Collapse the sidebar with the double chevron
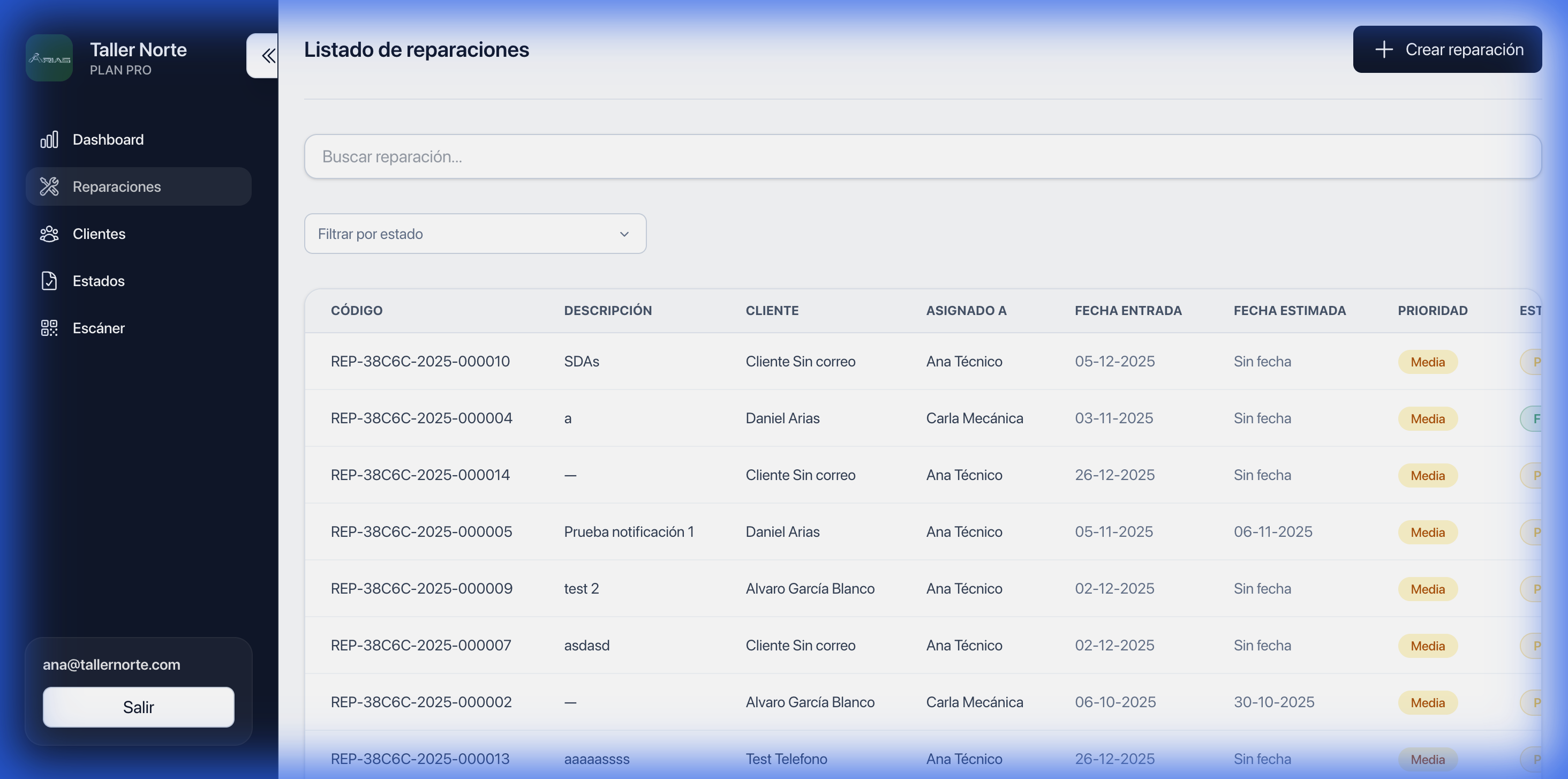The width and height of the screenshot is (1568, 779). (x=267, y=56)
